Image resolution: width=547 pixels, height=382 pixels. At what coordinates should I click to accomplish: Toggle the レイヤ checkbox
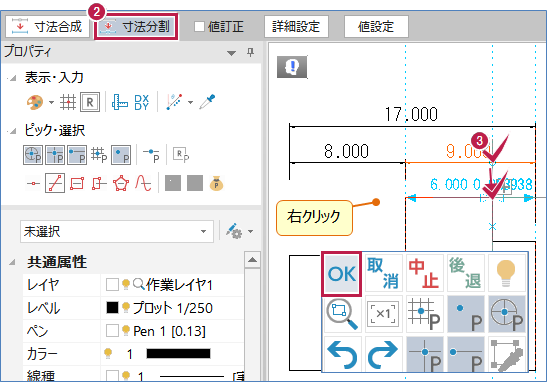pyautogui.click(x=112, y=285)
